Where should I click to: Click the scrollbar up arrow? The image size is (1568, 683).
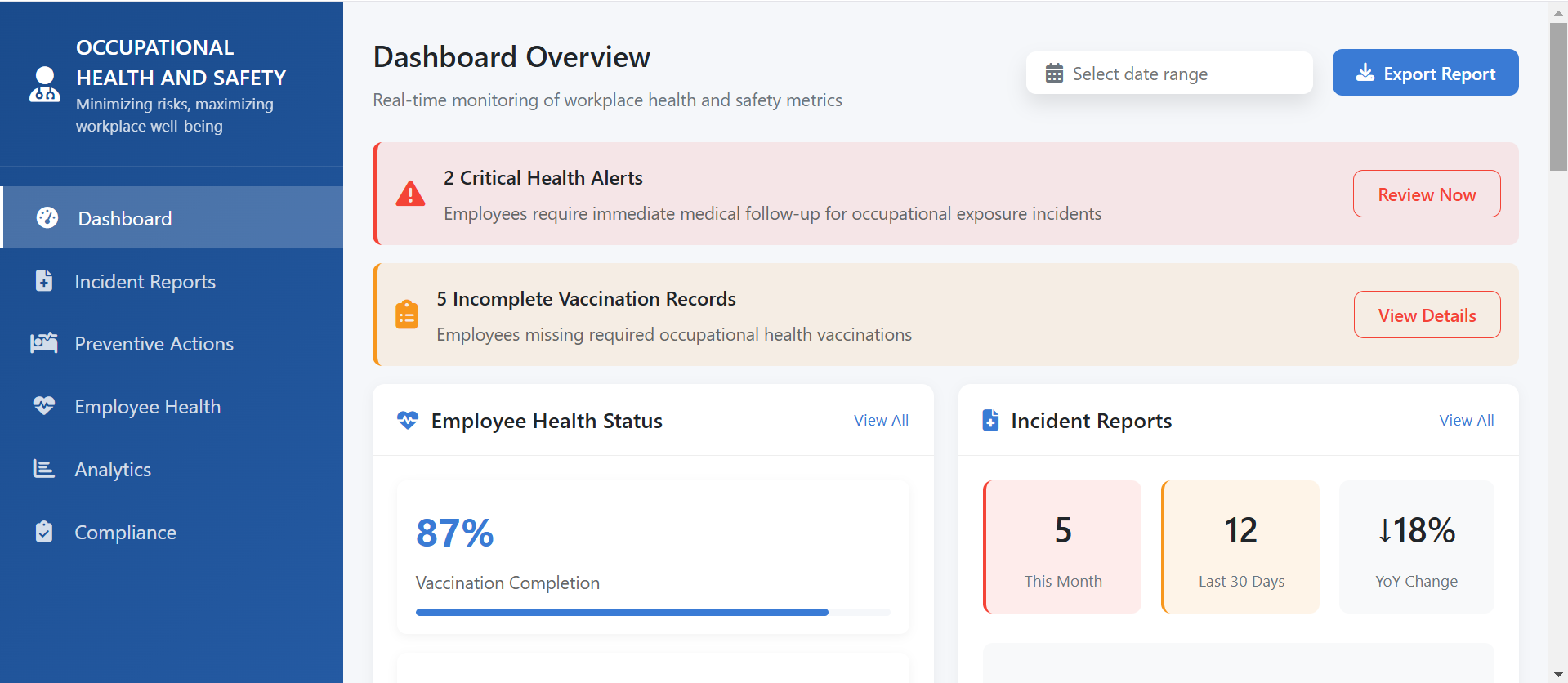[x=1558, y=12]
